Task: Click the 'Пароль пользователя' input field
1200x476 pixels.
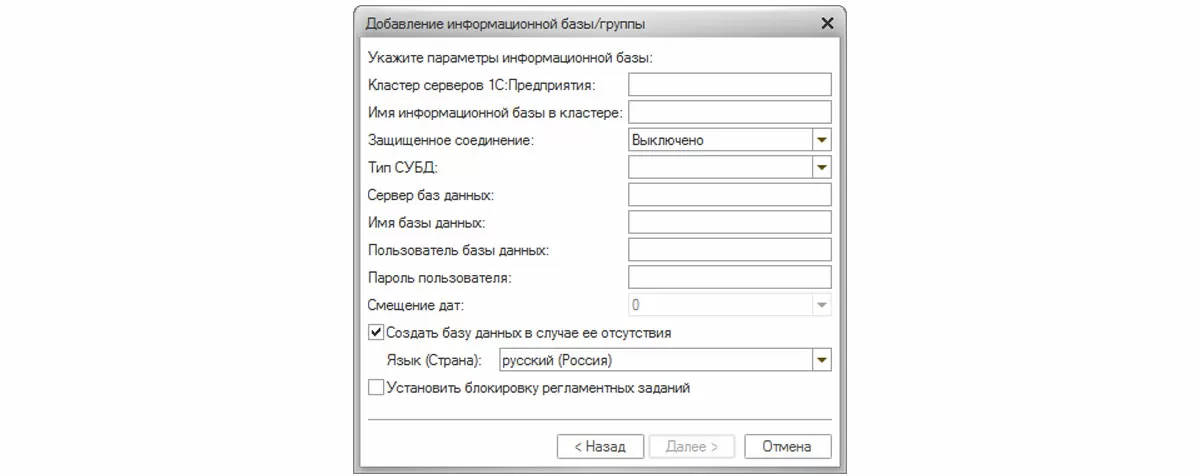Action: click(x=730, y=277)
